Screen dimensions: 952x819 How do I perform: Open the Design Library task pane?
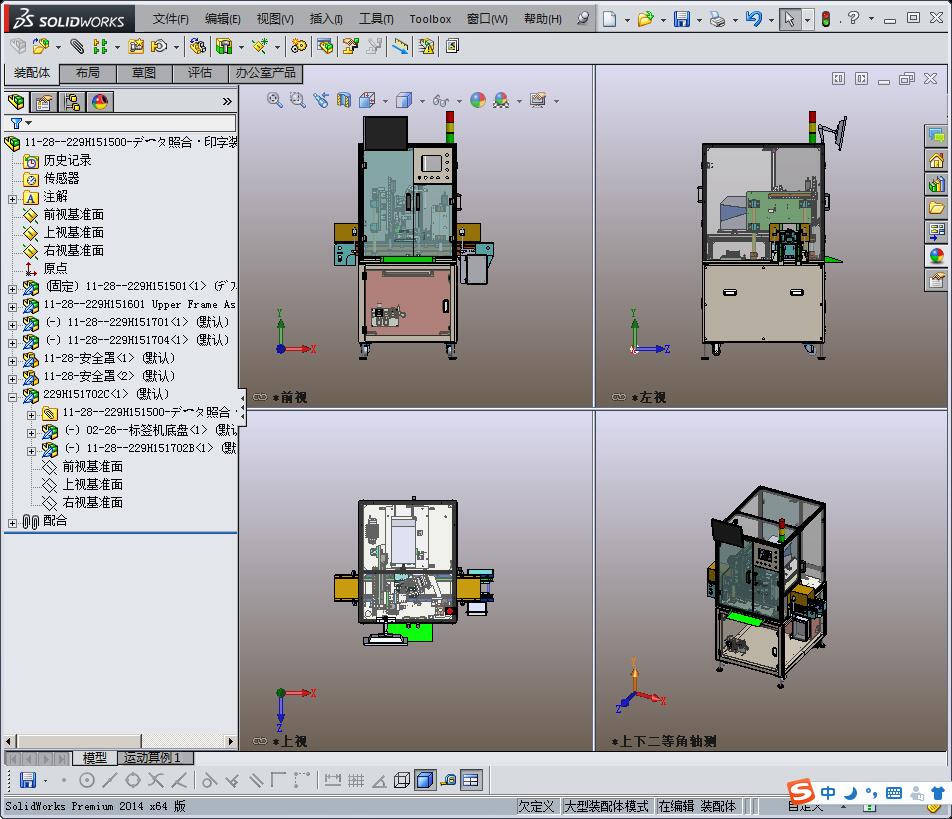coord(937,184)
